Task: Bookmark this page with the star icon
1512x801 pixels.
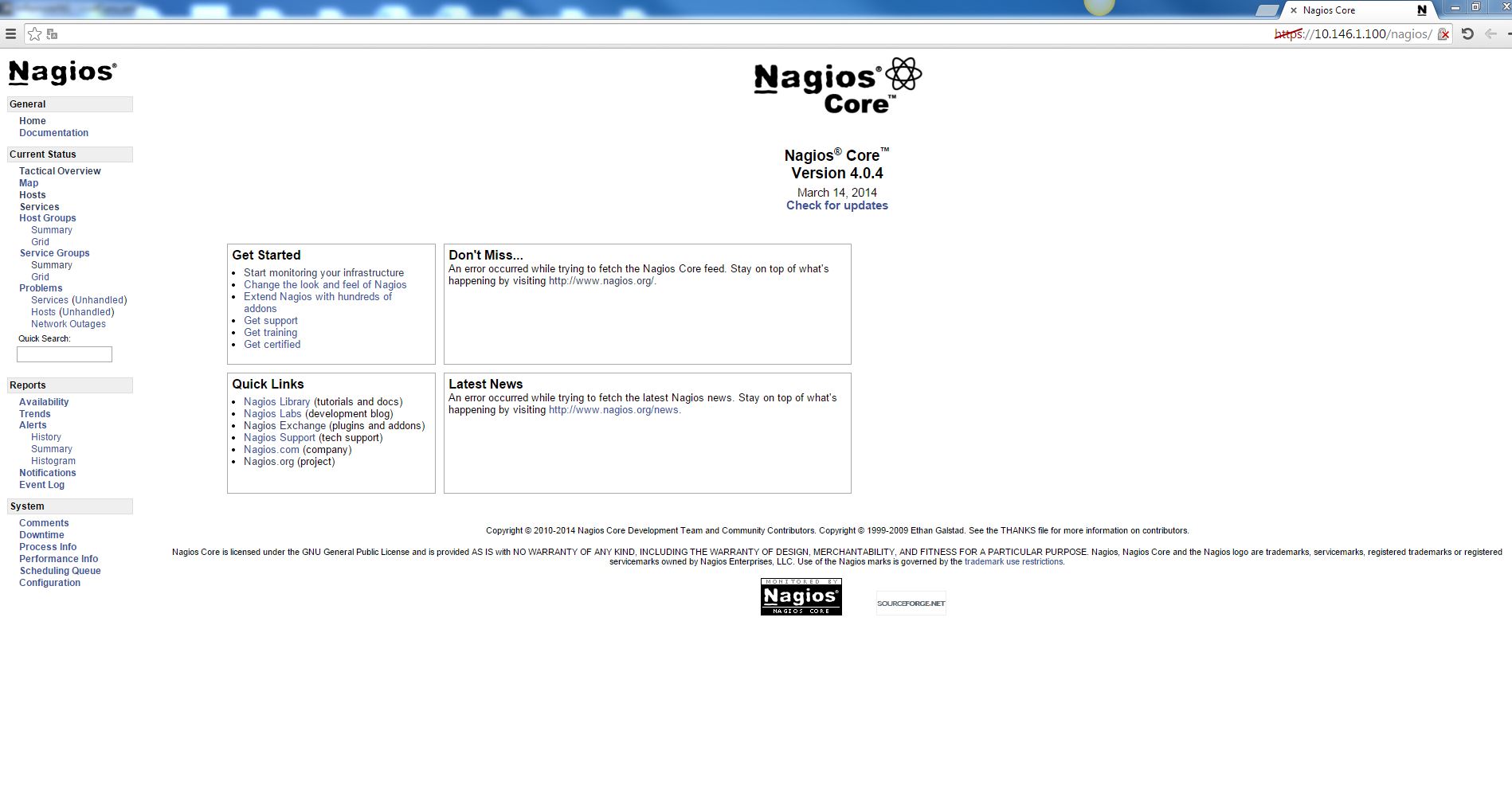Action: click(x=34, y=34)
